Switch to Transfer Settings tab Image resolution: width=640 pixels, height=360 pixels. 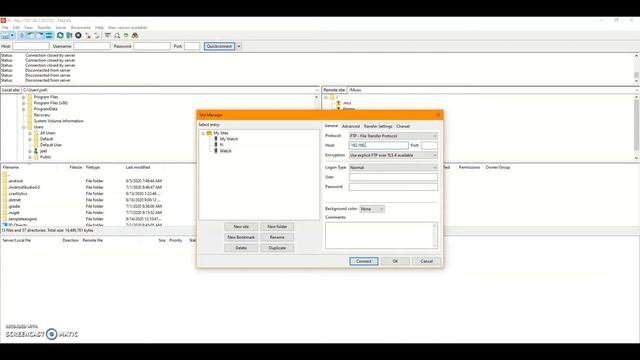[378, 126]
